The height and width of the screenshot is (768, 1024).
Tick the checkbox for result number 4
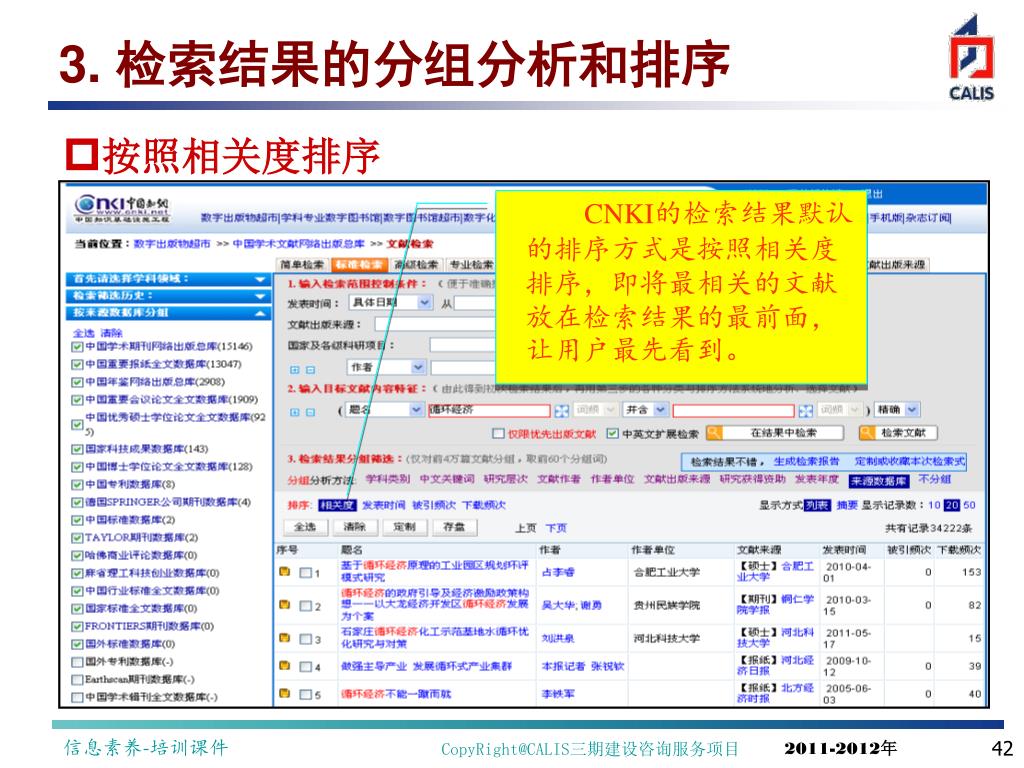coord(306,667)
